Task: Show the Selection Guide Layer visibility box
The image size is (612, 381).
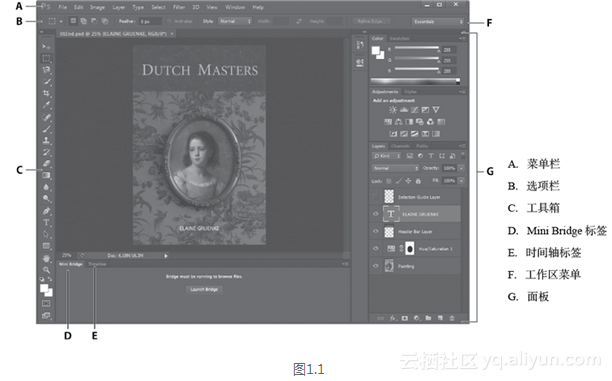Action: [376, 197]
